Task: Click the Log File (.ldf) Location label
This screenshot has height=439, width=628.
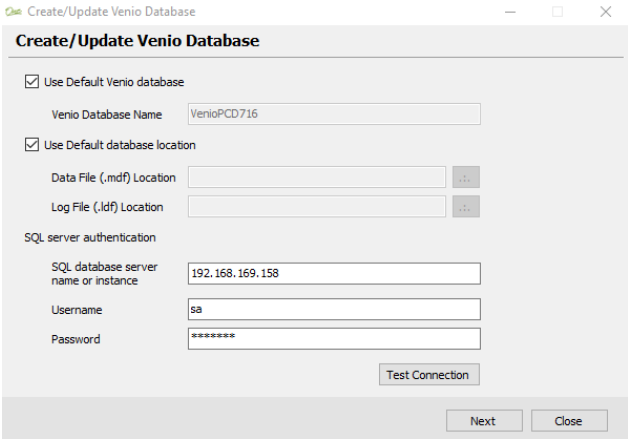Action: click(x=107, y=207)
